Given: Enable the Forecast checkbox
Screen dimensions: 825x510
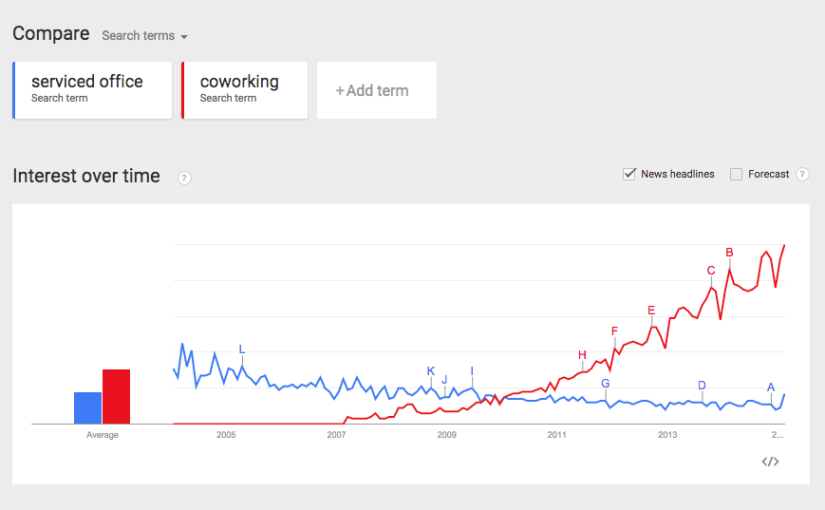Looking at the screenshot, I should click(x=737, y=174).
